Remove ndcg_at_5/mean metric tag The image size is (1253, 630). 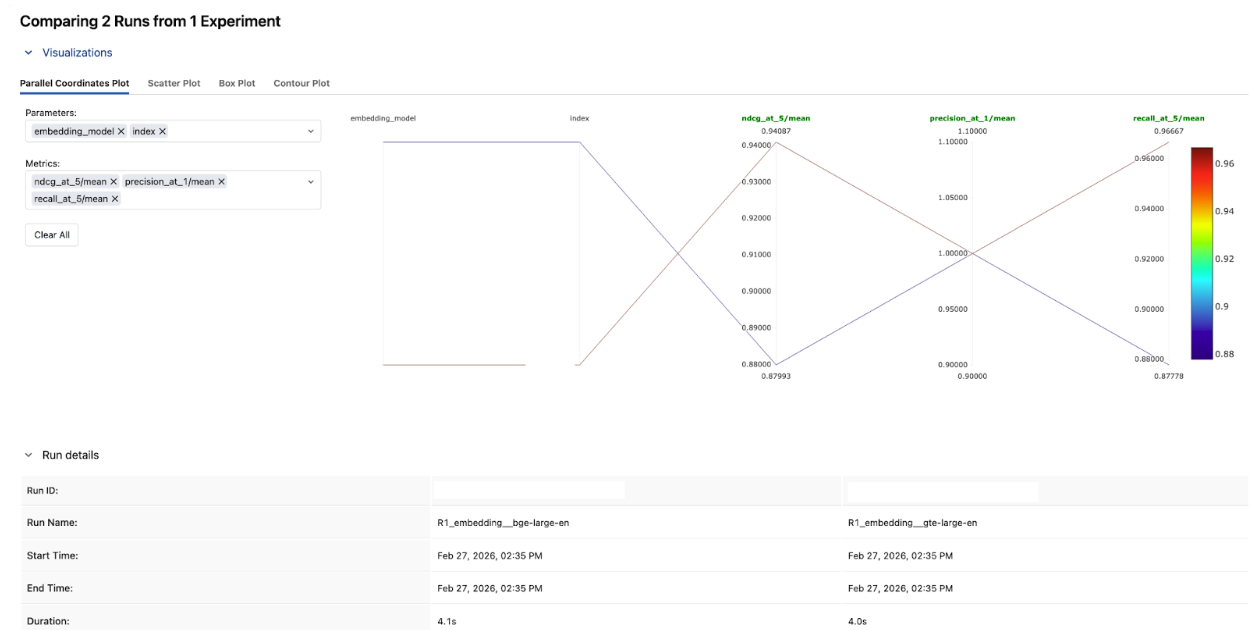point(113,182)
